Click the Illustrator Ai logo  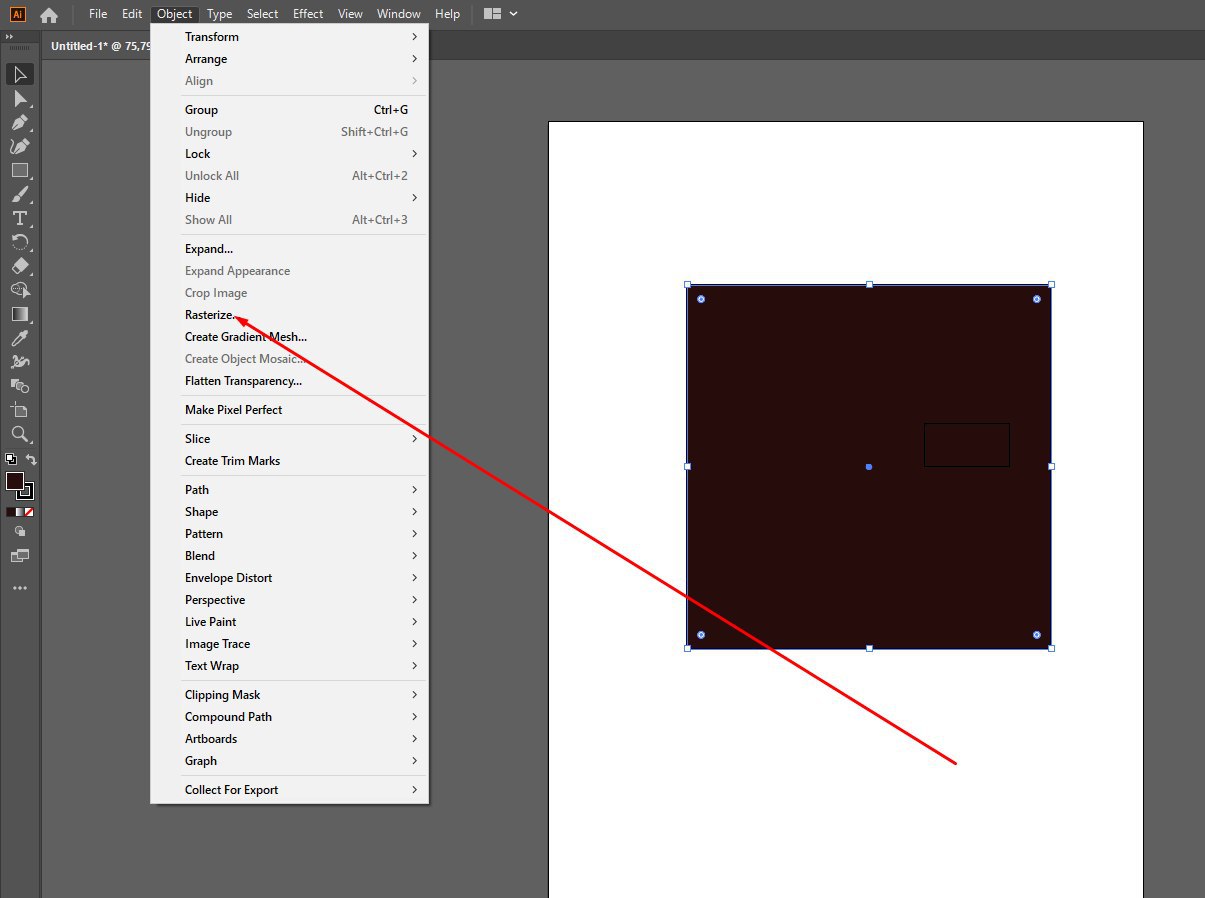click(17, 14)
